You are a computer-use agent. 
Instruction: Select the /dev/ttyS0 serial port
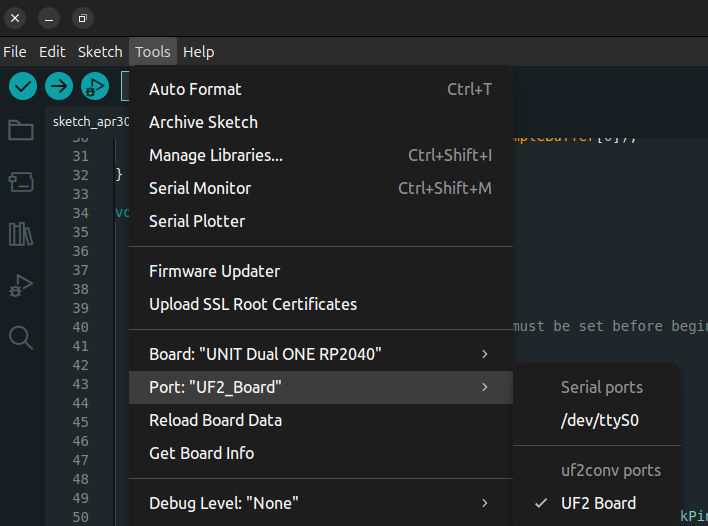[597, 420]
